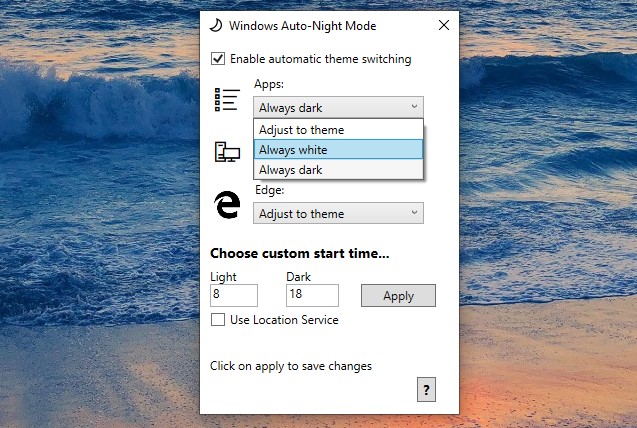This screenshot has width=637, height=428.
Task: Click the Edge: label
Action: 270,190
